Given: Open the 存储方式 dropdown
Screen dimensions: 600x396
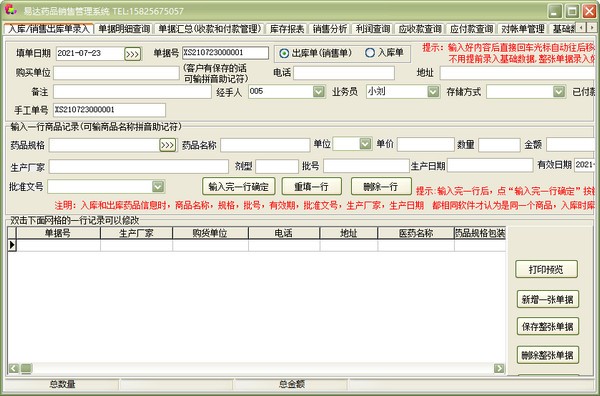Looking at the screenshot, I should coord(559,92).
